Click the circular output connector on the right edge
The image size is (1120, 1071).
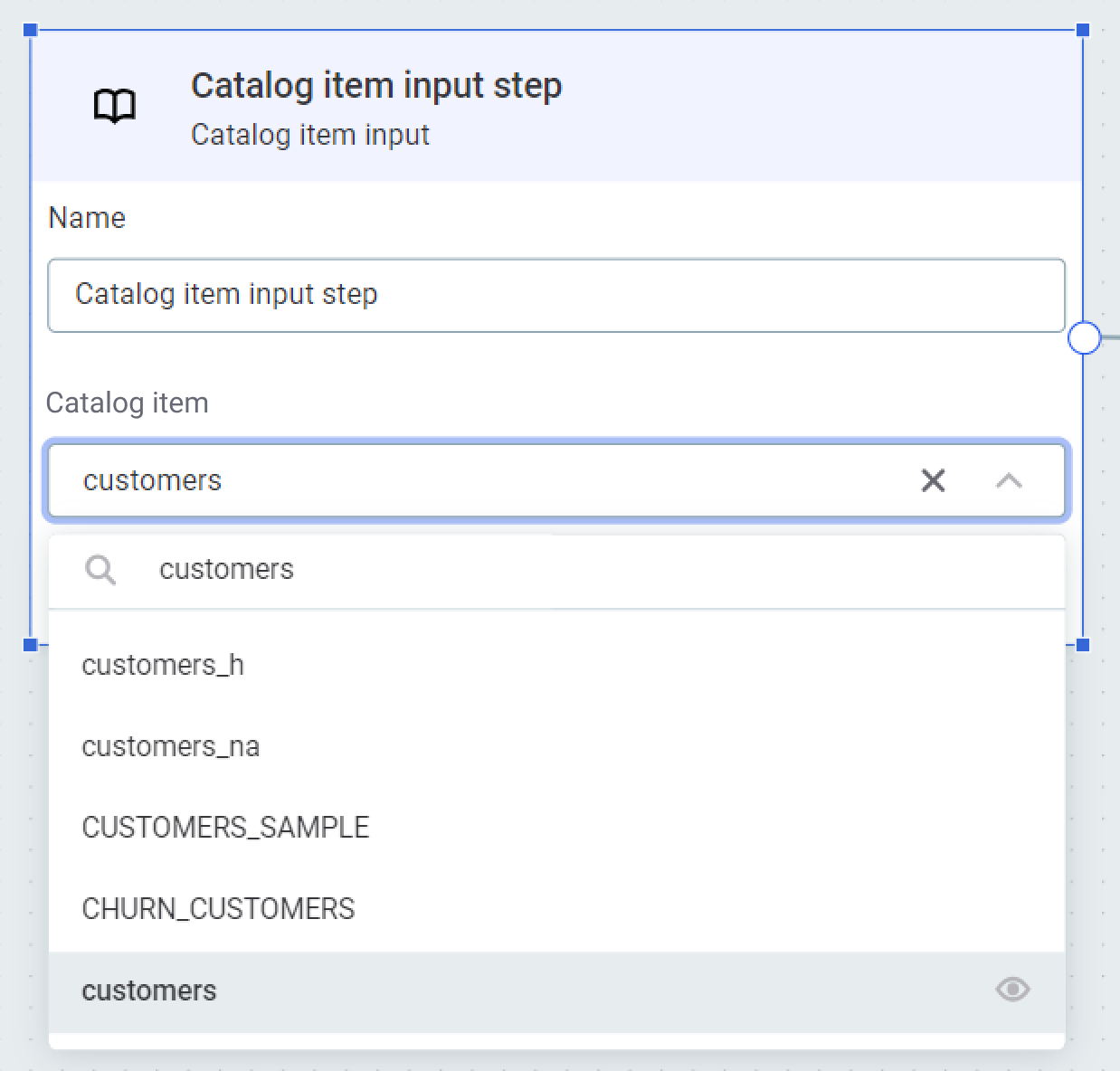point(1084,338)
